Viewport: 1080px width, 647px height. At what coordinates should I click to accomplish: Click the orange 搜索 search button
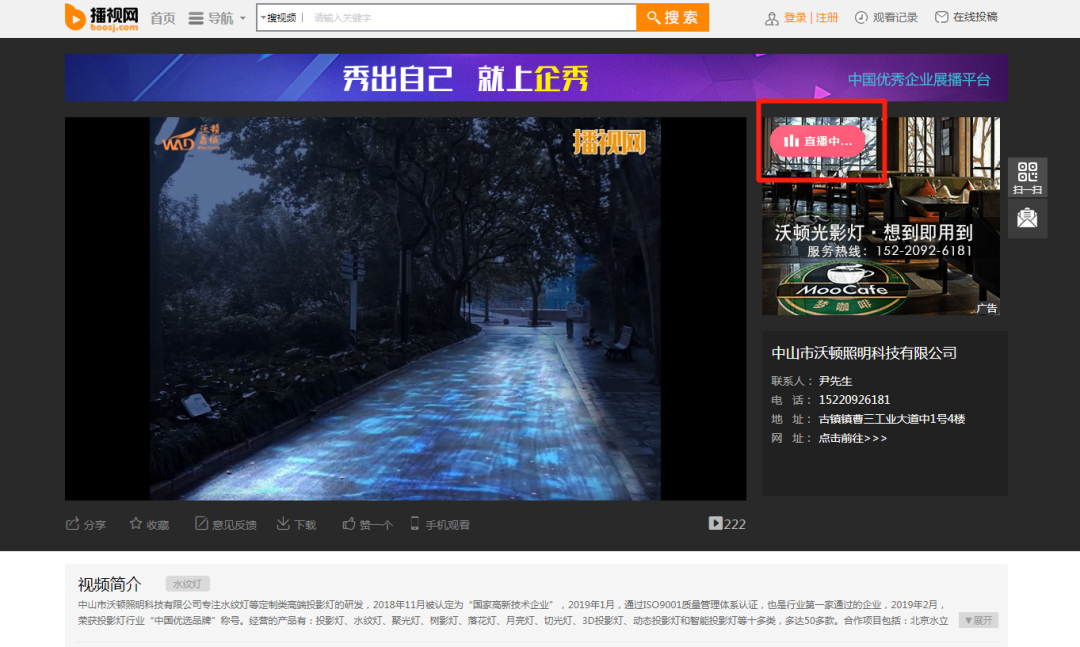672,17
